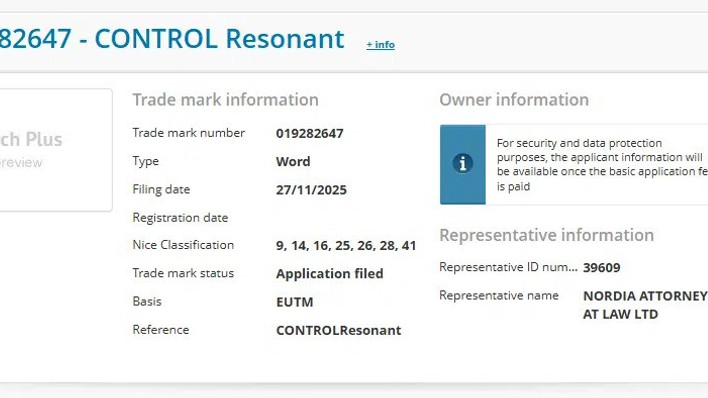Click the truncated Representative ID num... label
708x398 pixels.
click(x=508, y=267)
